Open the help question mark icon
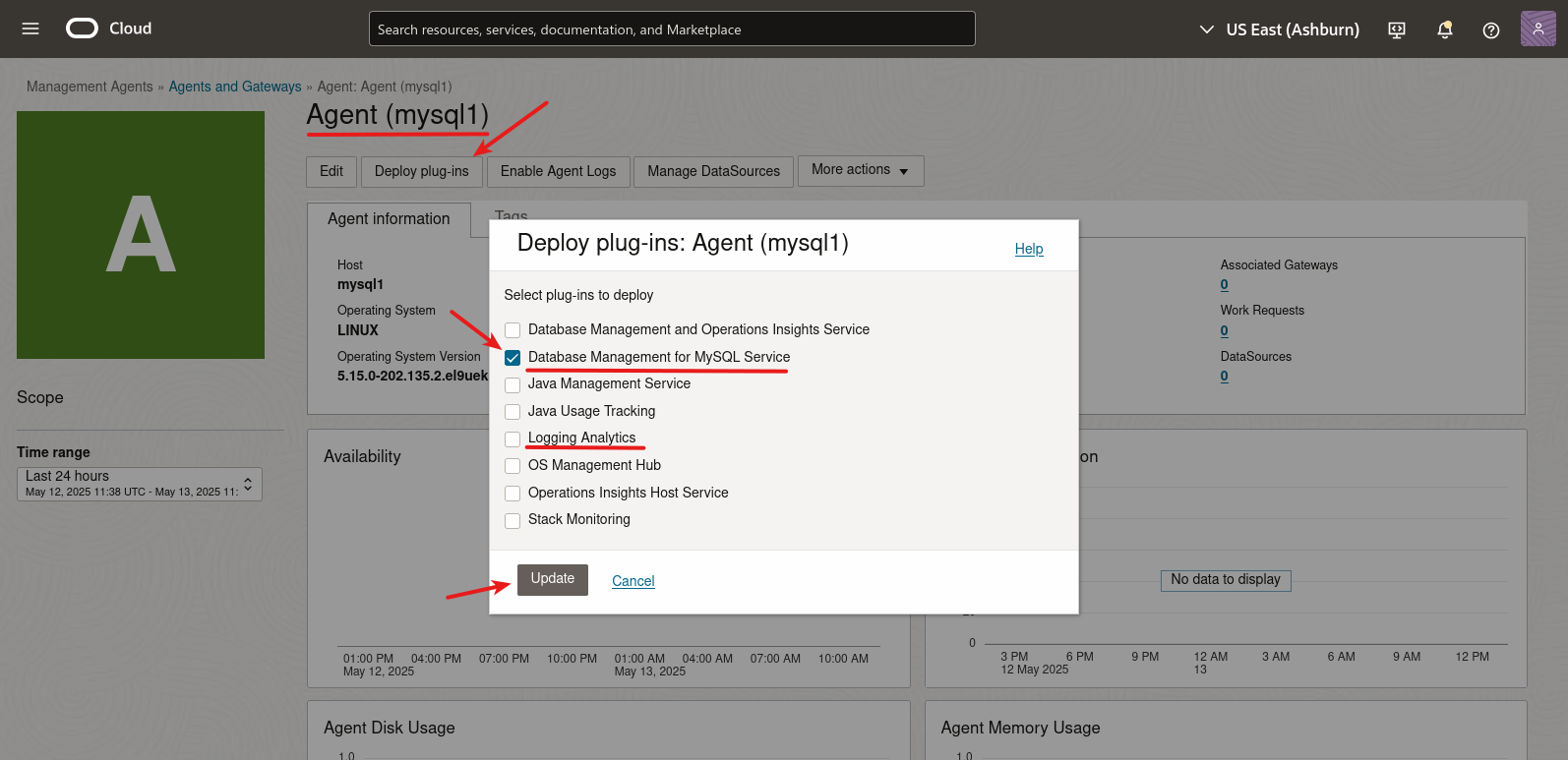 pos(1491,29)
